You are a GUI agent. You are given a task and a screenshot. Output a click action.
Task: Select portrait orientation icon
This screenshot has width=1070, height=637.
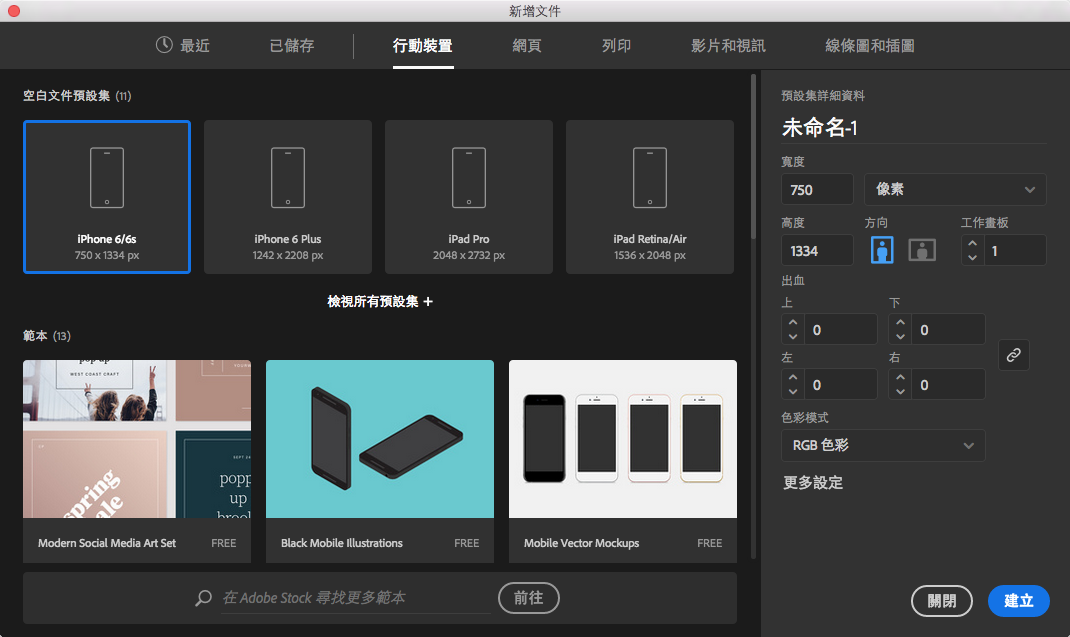point(882,250)
